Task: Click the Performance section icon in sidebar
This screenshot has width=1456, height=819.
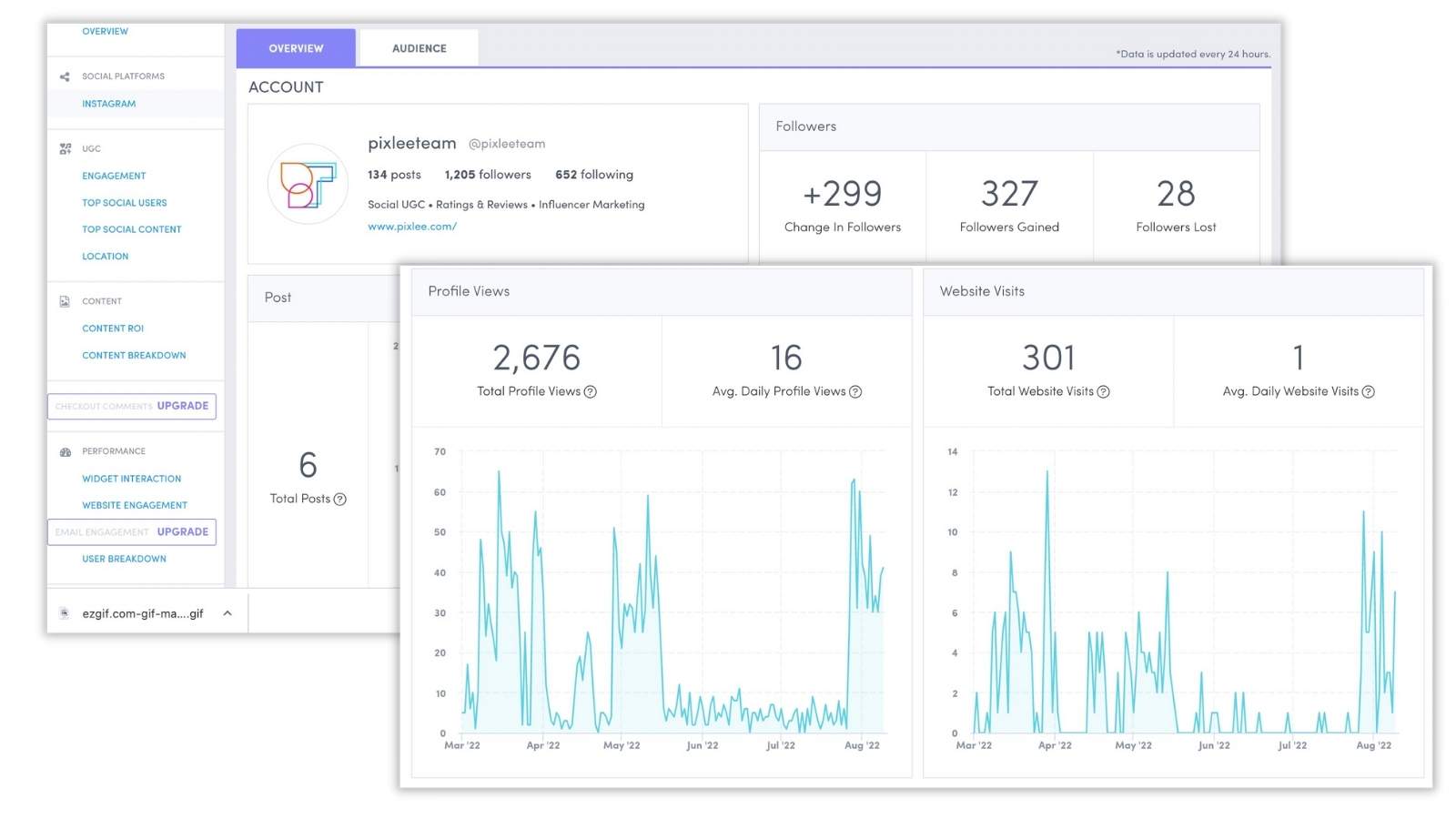Action: [x=65, y=451]
